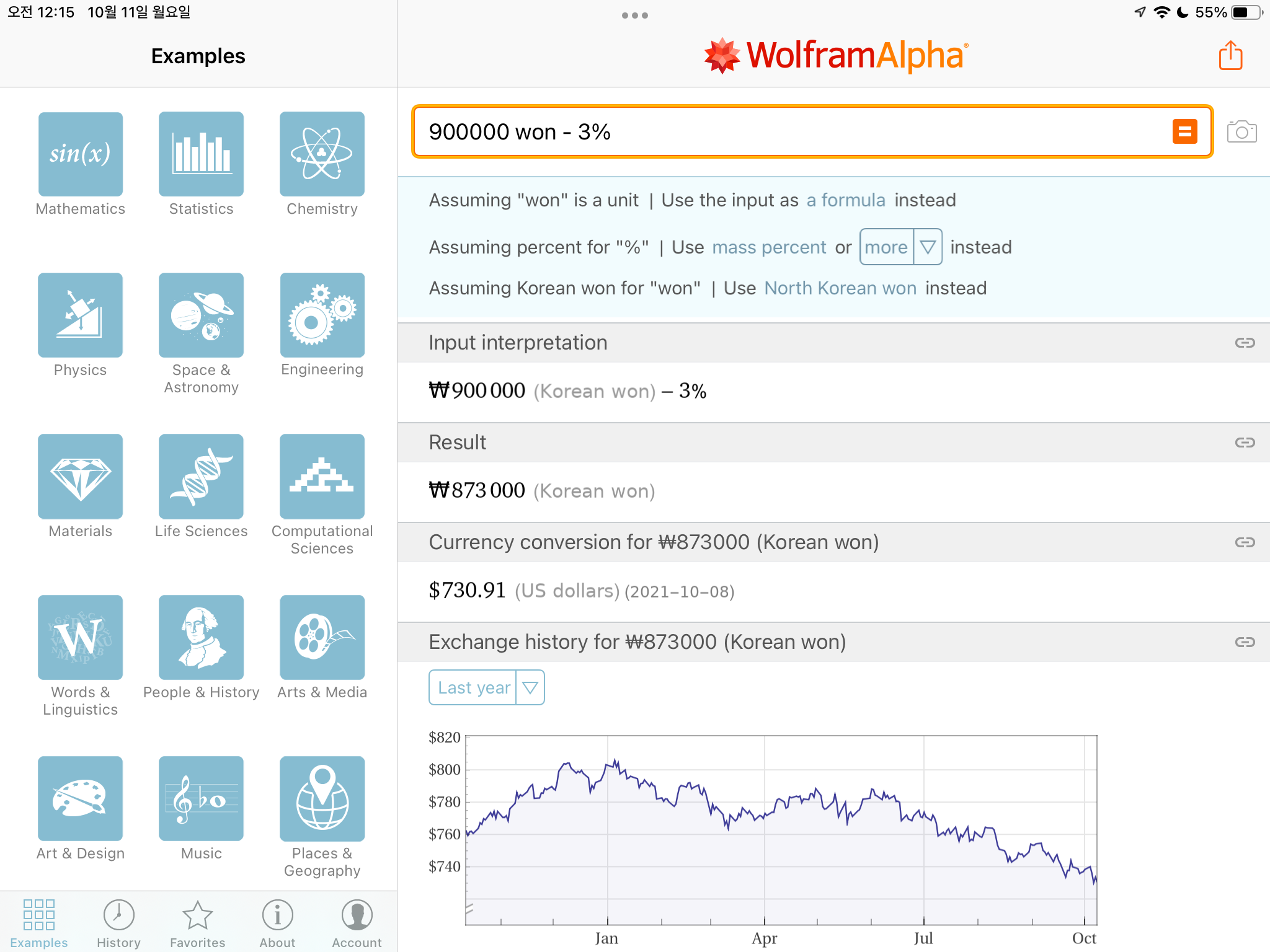Open the camera input icon
The width and height of the screenshot is (1270, 952).
[x=1241, y=132]
